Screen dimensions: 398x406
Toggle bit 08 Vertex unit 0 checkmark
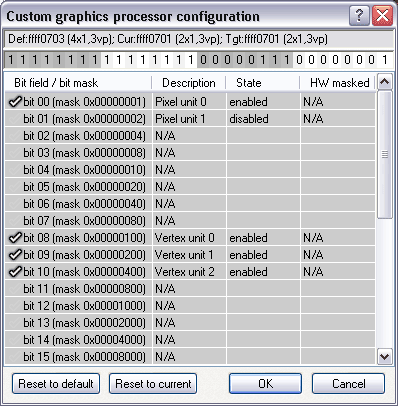(15, 238)
